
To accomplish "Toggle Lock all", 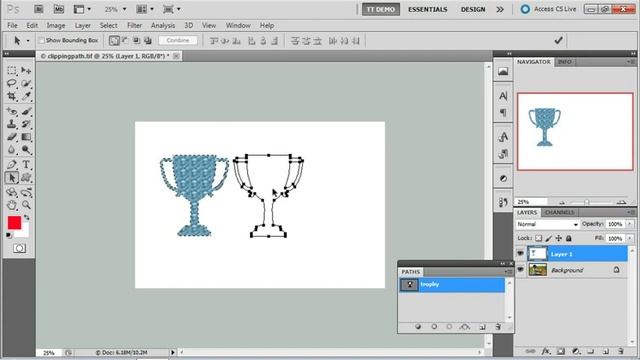I will point(569,238).
